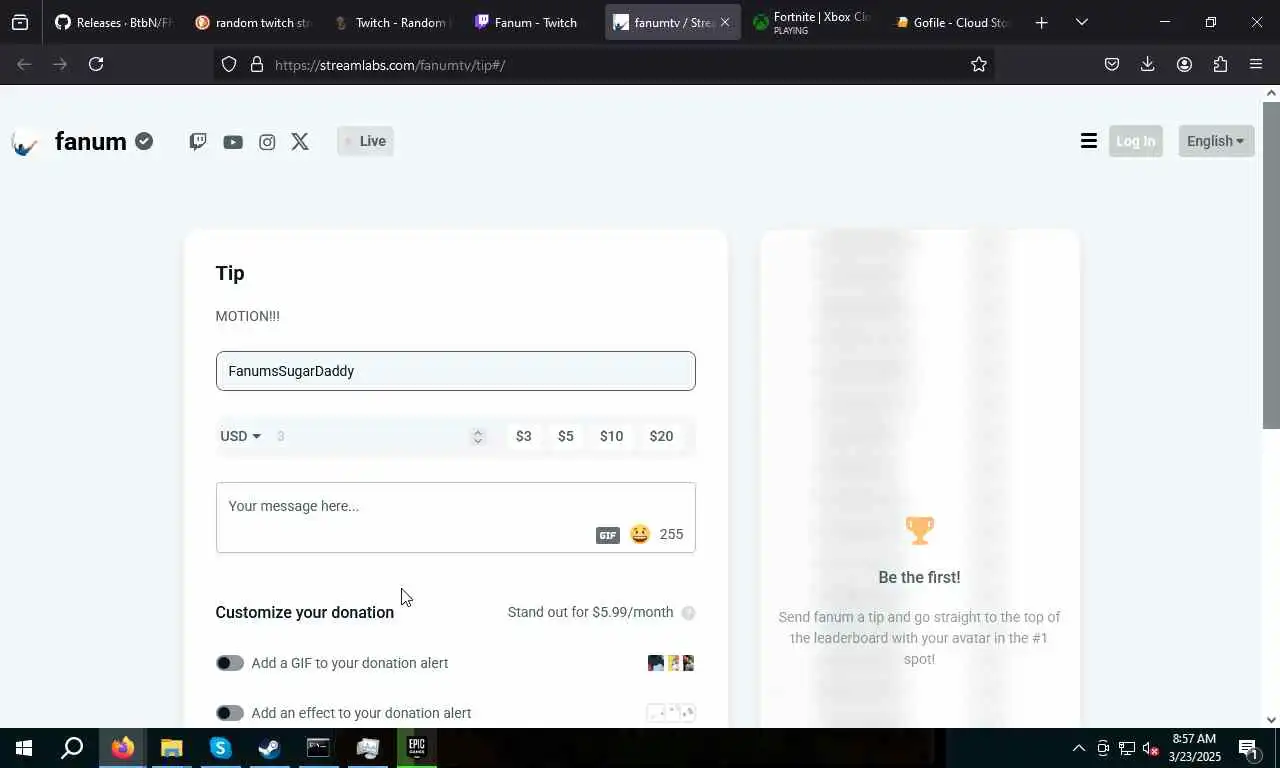The width and height of the screenshot is (1280, 768).
Task: Open the list all tabs dropdown
Action: pyautogui.click(x=1081, y=22)
